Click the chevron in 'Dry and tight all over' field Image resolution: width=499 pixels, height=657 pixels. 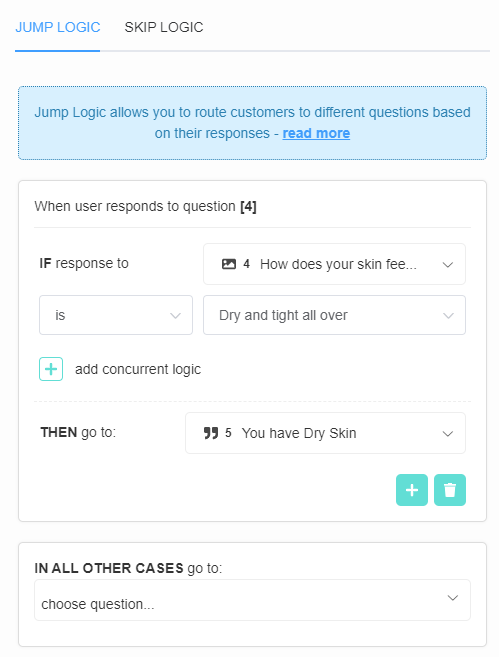click(448, 316)
